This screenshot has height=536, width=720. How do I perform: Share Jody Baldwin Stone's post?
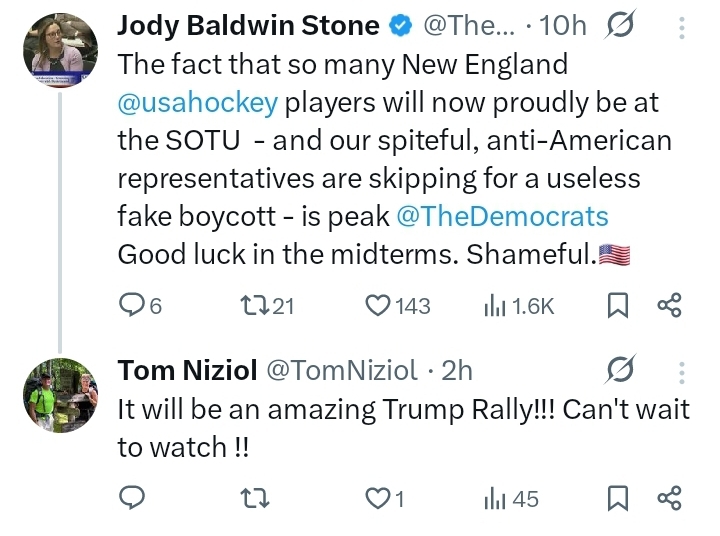[668, 306]
